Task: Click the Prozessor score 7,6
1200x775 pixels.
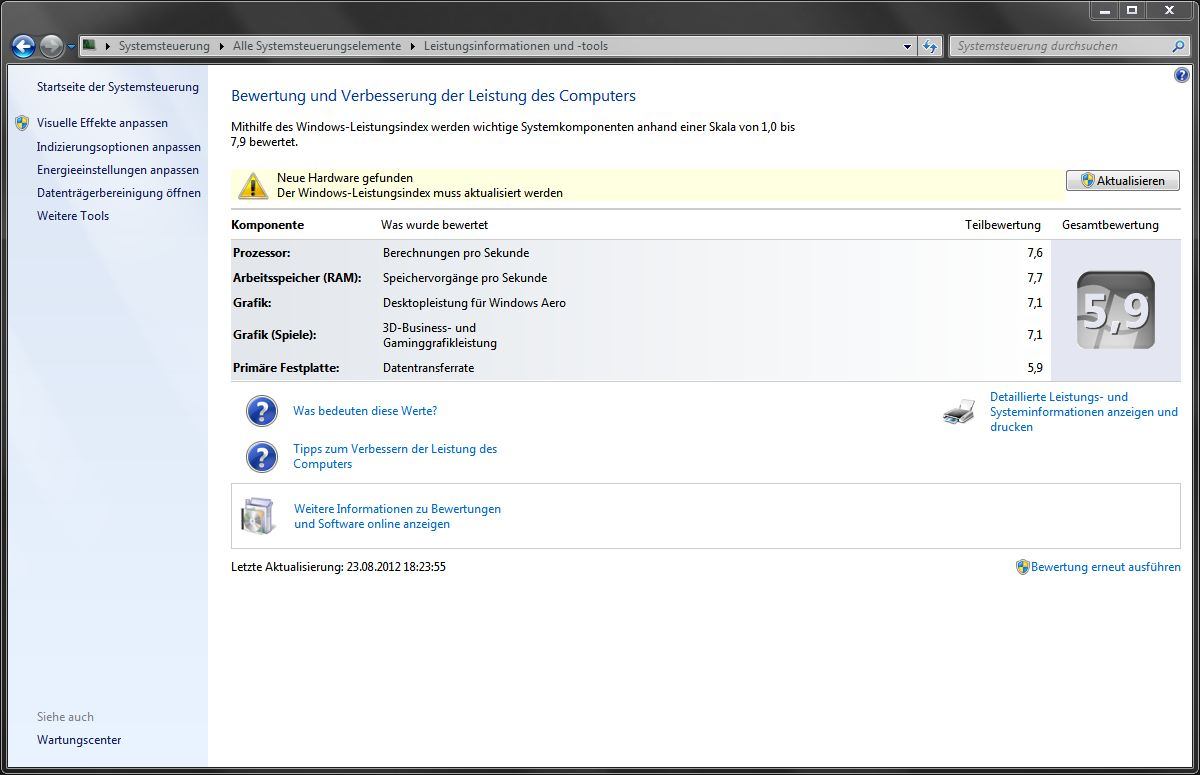Action: (1034, 253)
